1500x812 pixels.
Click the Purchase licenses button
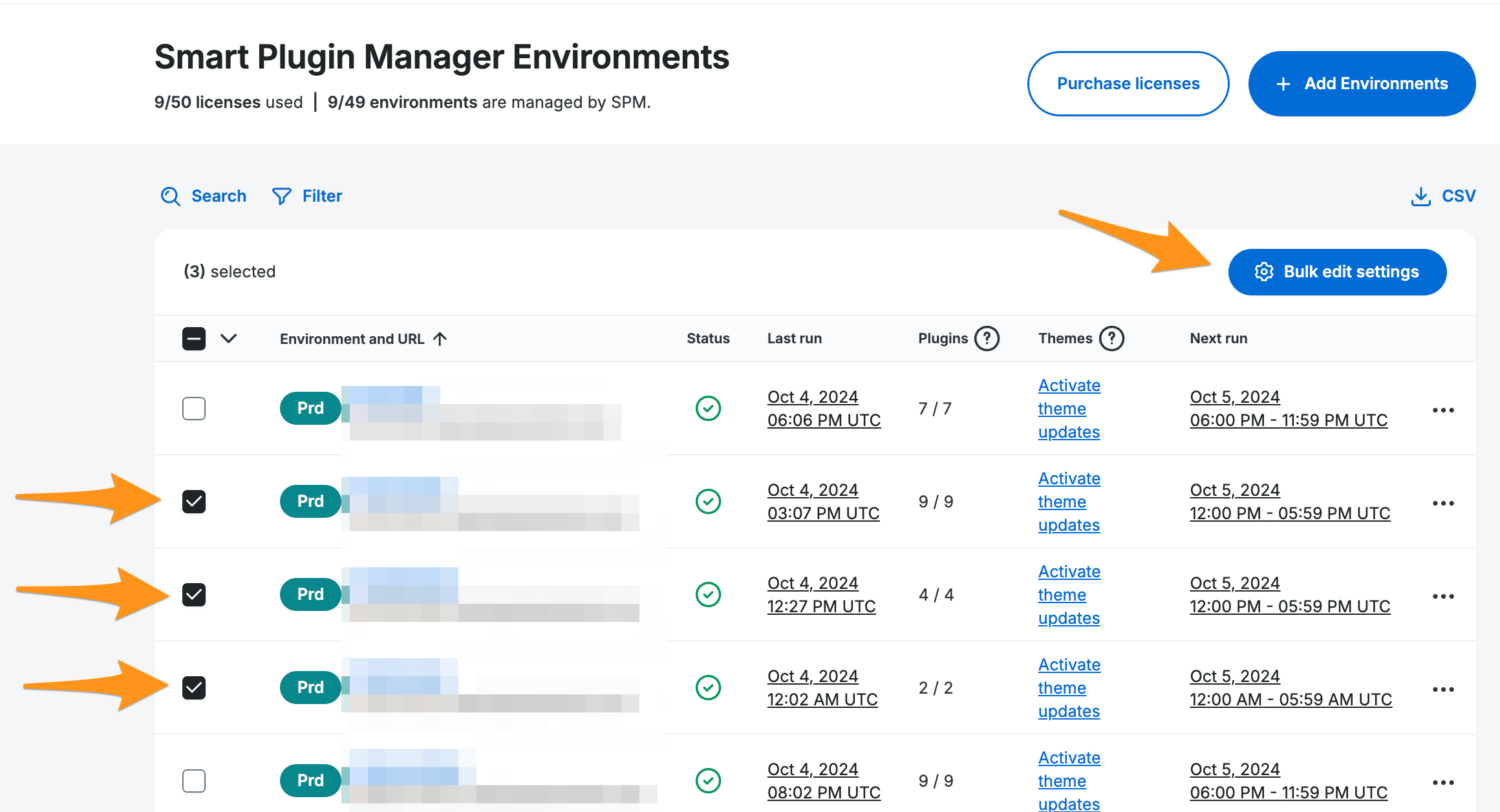pos(1128,83)
